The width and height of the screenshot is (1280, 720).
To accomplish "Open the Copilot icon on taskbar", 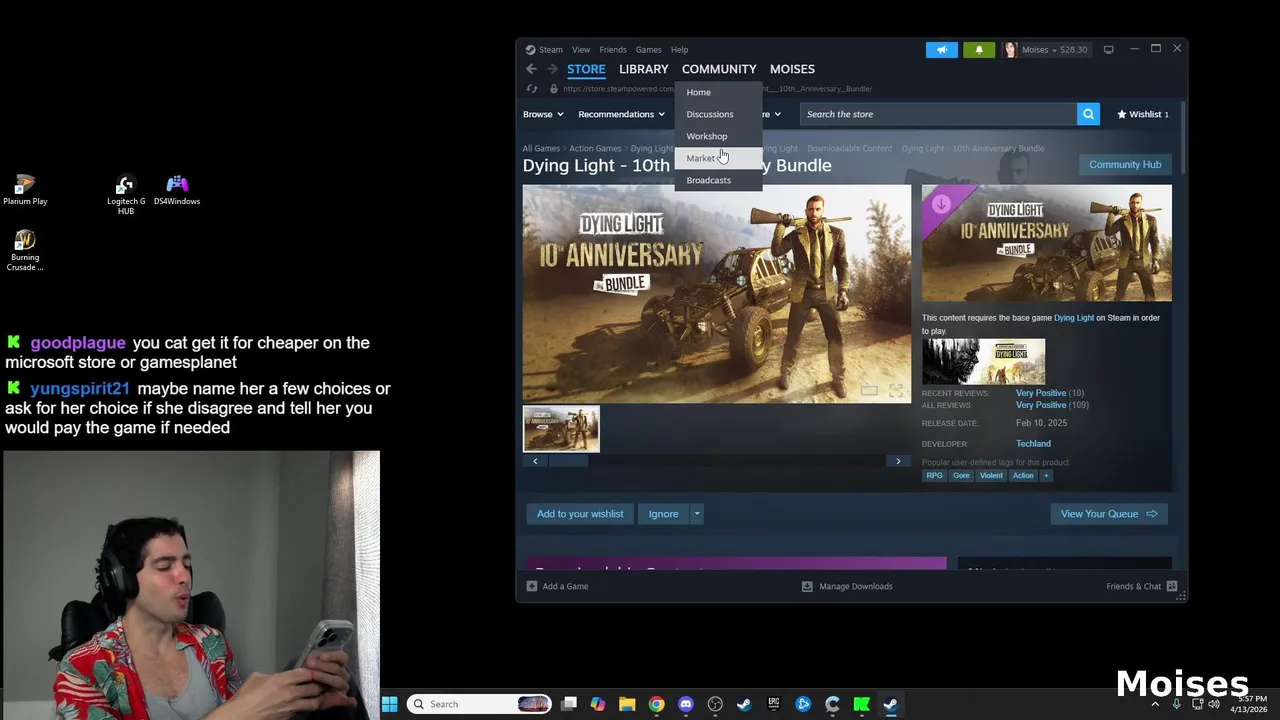I will (598, 704).
